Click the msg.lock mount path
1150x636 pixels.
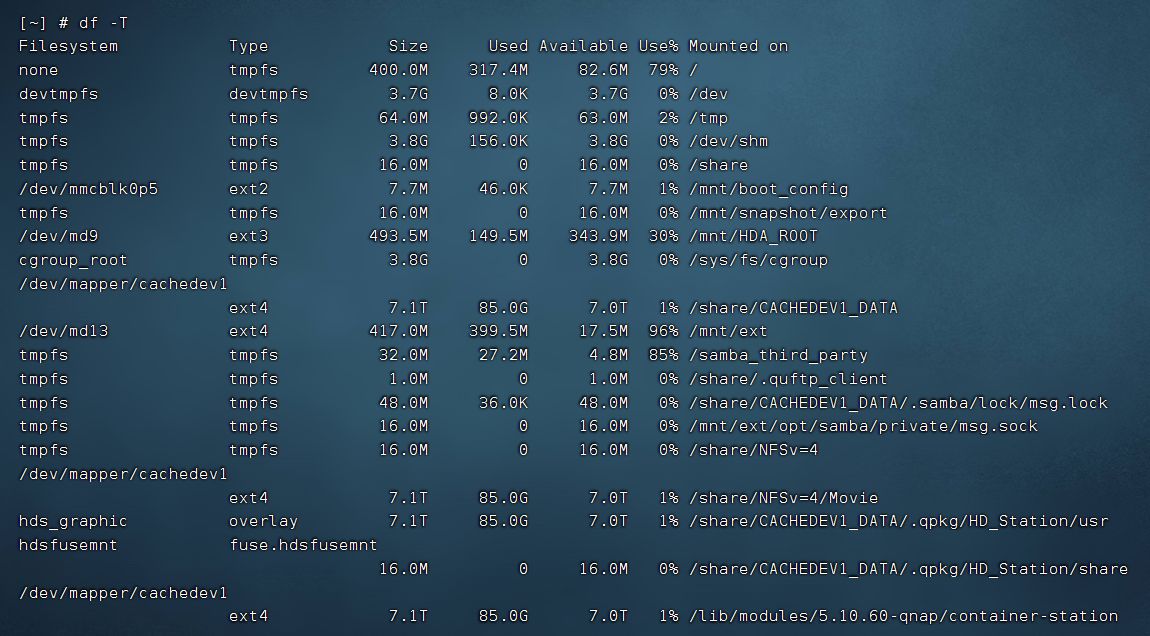898,403
